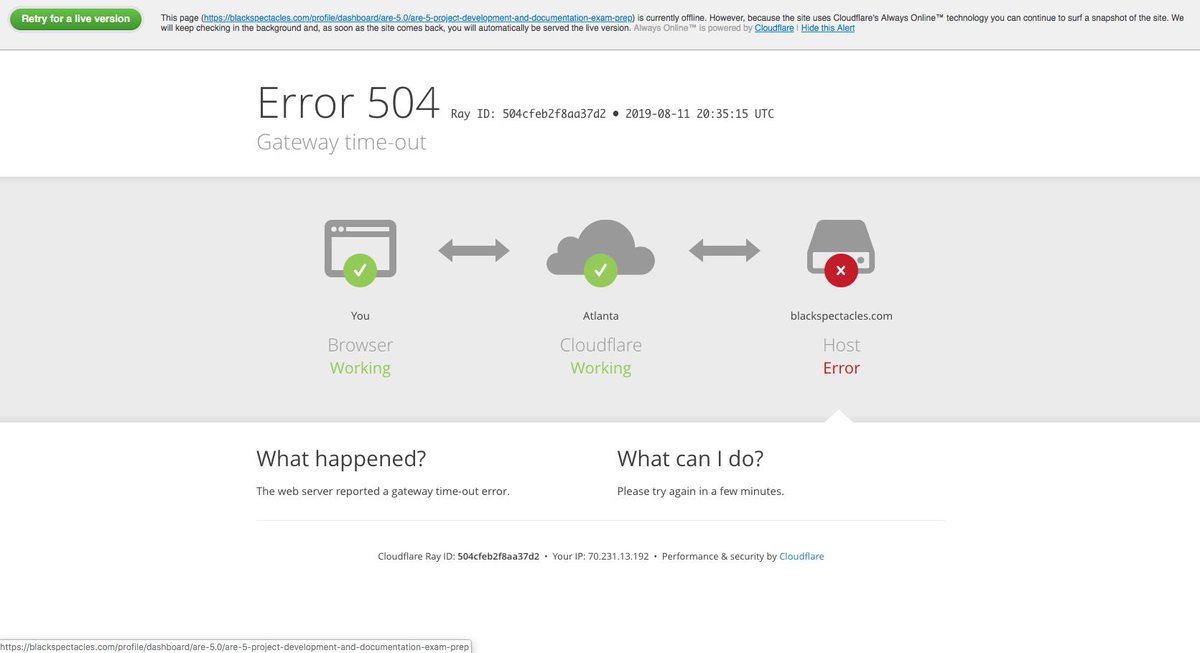Click the Gateway time-out subtitle

click(x=342, y=142)
